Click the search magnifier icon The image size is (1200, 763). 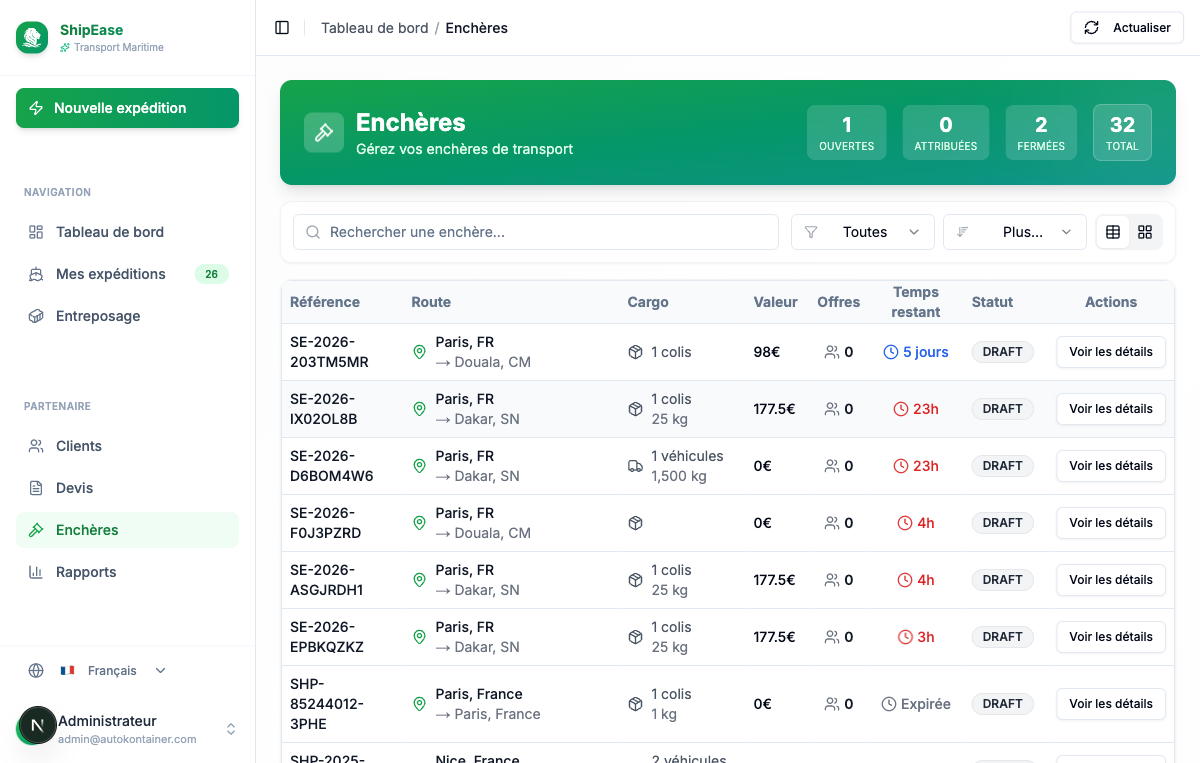coord(313,232)
